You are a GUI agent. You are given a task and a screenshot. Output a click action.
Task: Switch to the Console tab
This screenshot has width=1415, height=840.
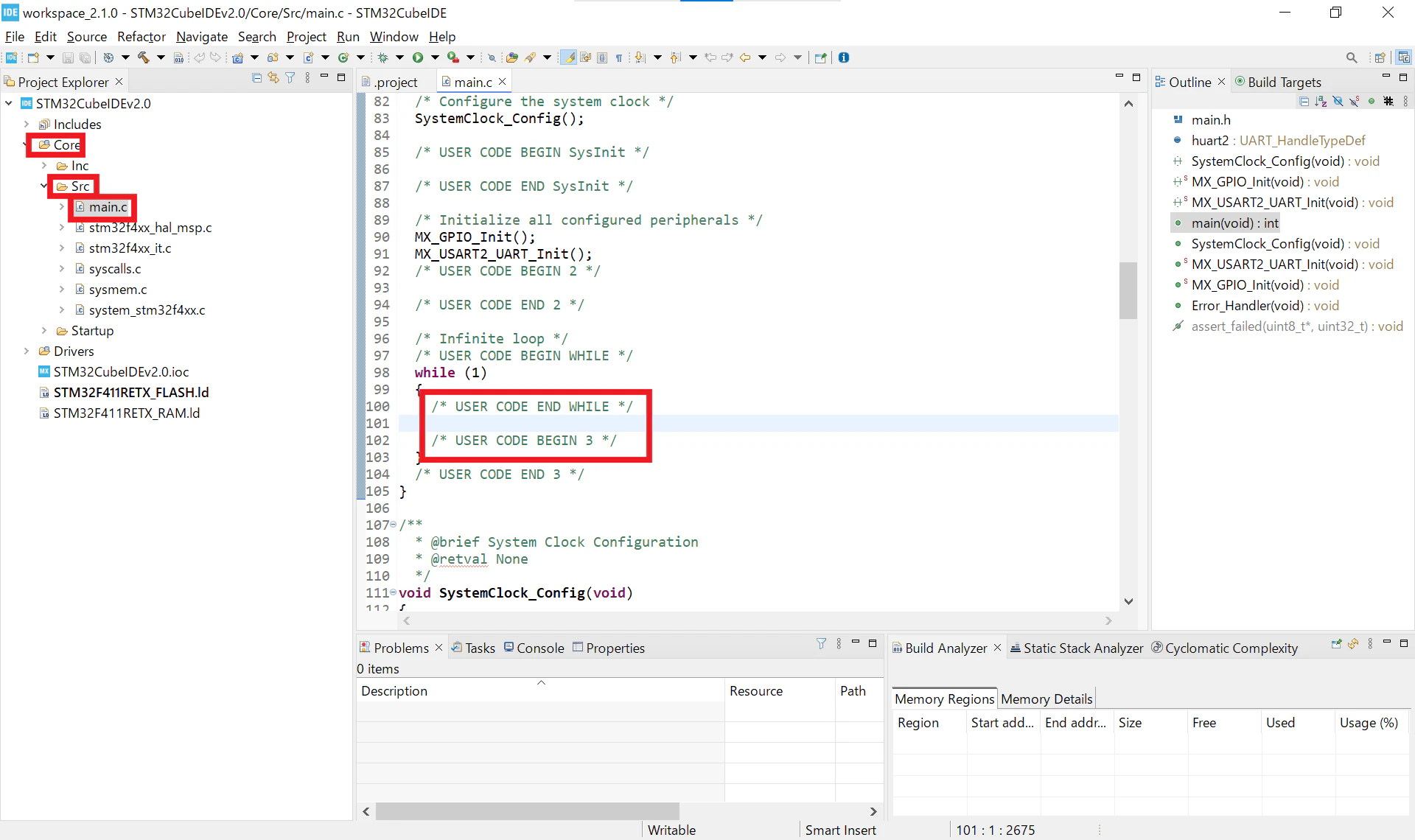[534, 648]
